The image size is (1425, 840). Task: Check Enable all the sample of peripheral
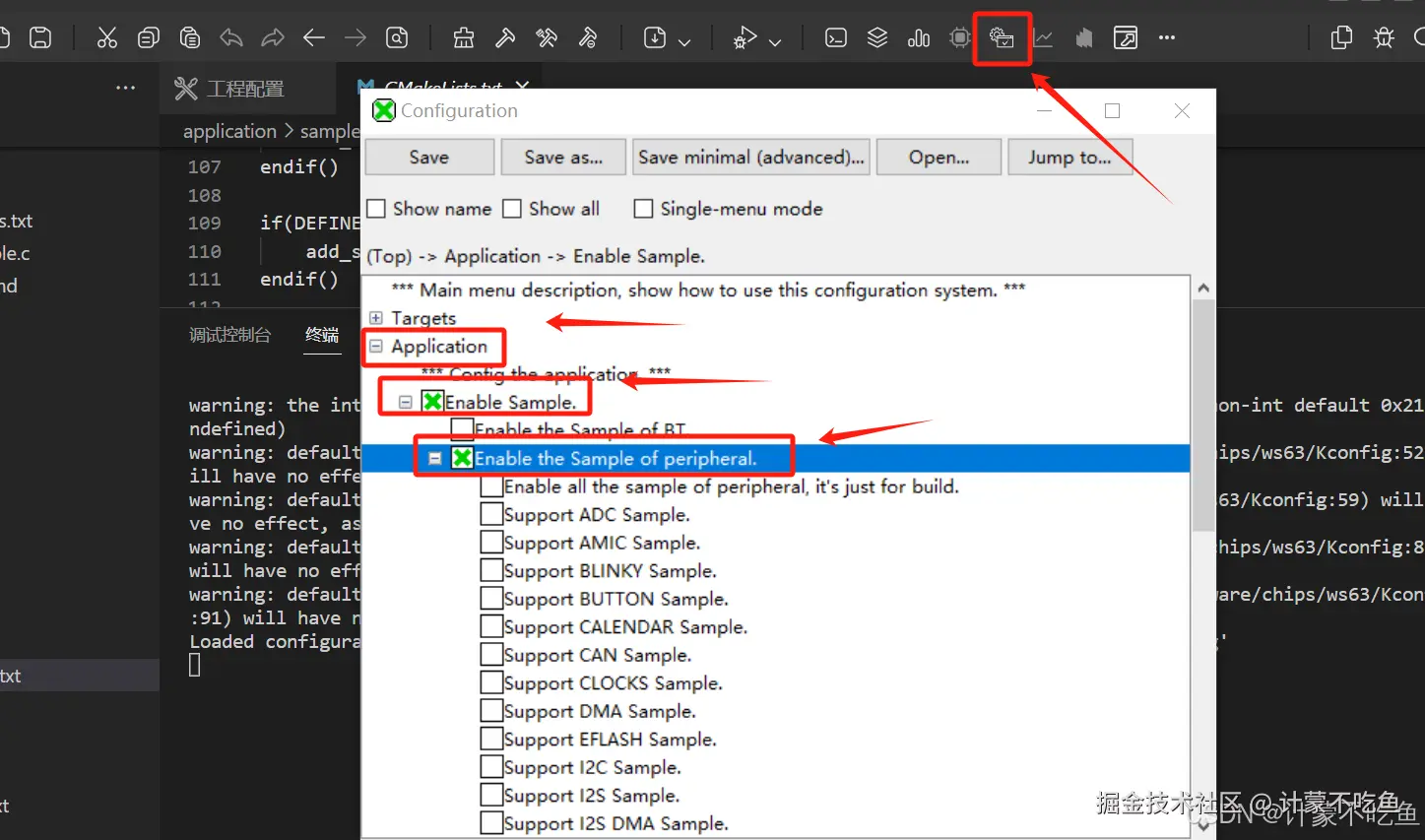tap(491, 486)
